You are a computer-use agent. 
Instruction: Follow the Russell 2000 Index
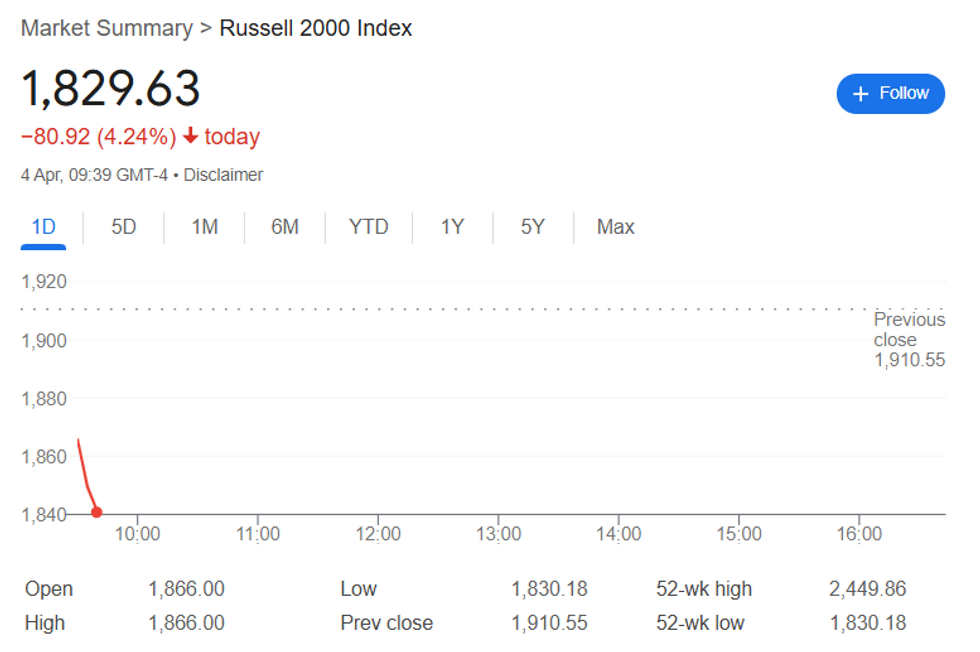(891, 94)
